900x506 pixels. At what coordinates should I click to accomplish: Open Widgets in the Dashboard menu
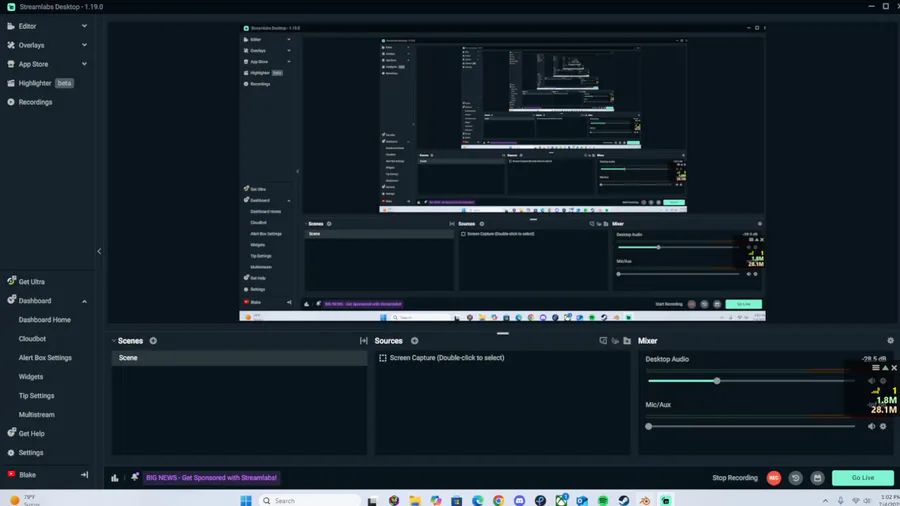[x=31, y=376]
